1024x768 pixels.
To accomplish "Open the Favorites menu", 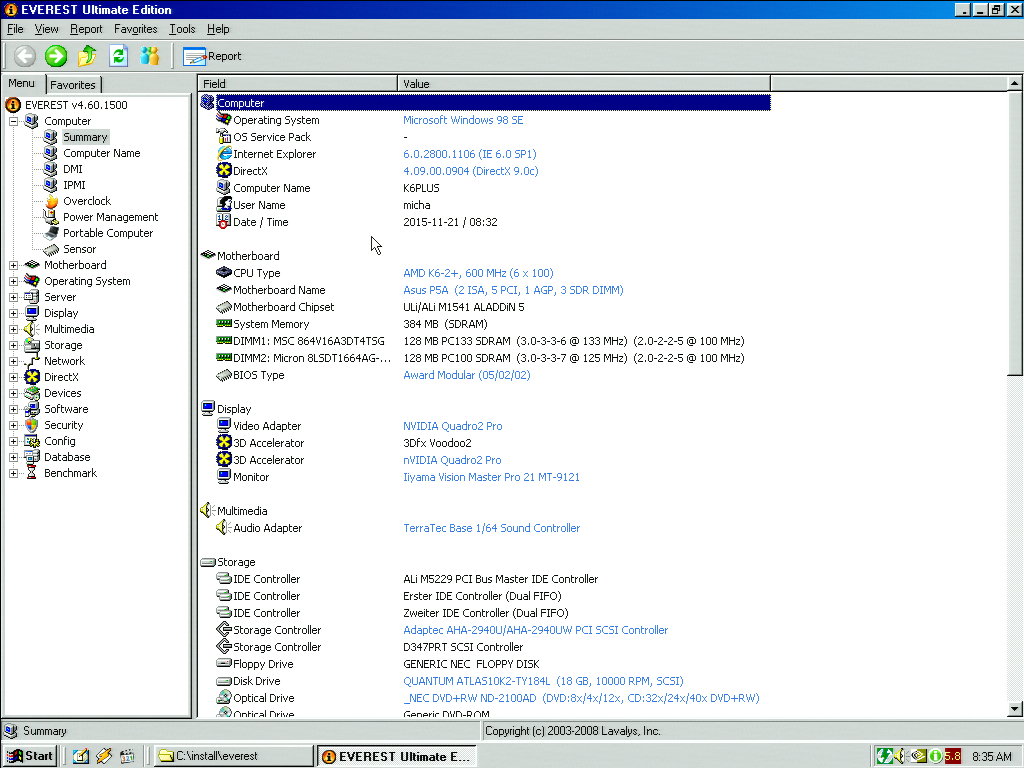I will [136, 29].
